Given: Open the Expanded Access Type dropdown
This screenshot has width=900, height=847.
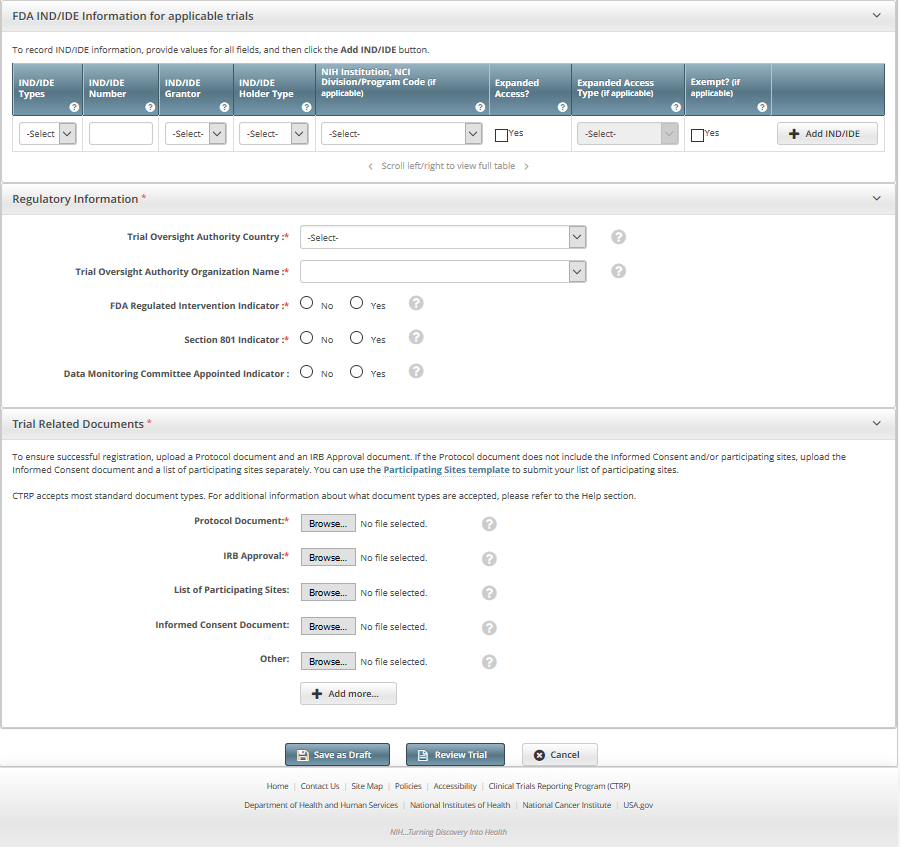Looking at the screenshot, I should coord(627,134).
